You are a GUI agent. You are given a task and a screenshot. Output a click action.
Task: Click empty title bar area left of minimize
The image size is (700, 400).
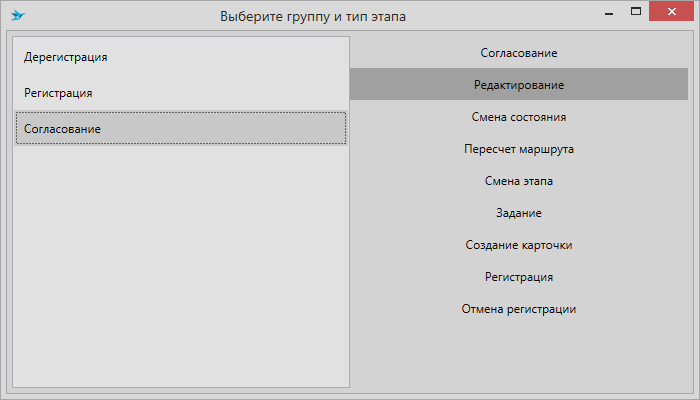(500, 16)
